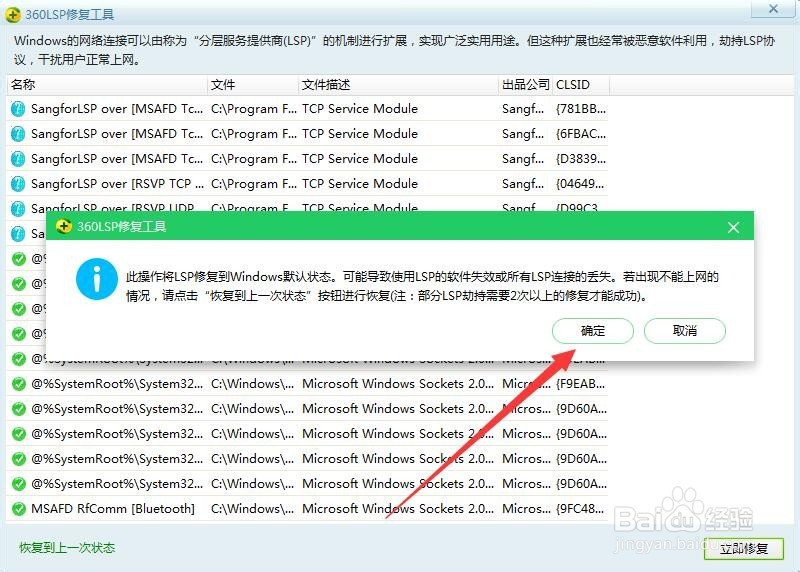Viewport: 800px width, 572px height.
Task: Click the 360 logo in the dialog title bar
Action: [x=64, y=226]
